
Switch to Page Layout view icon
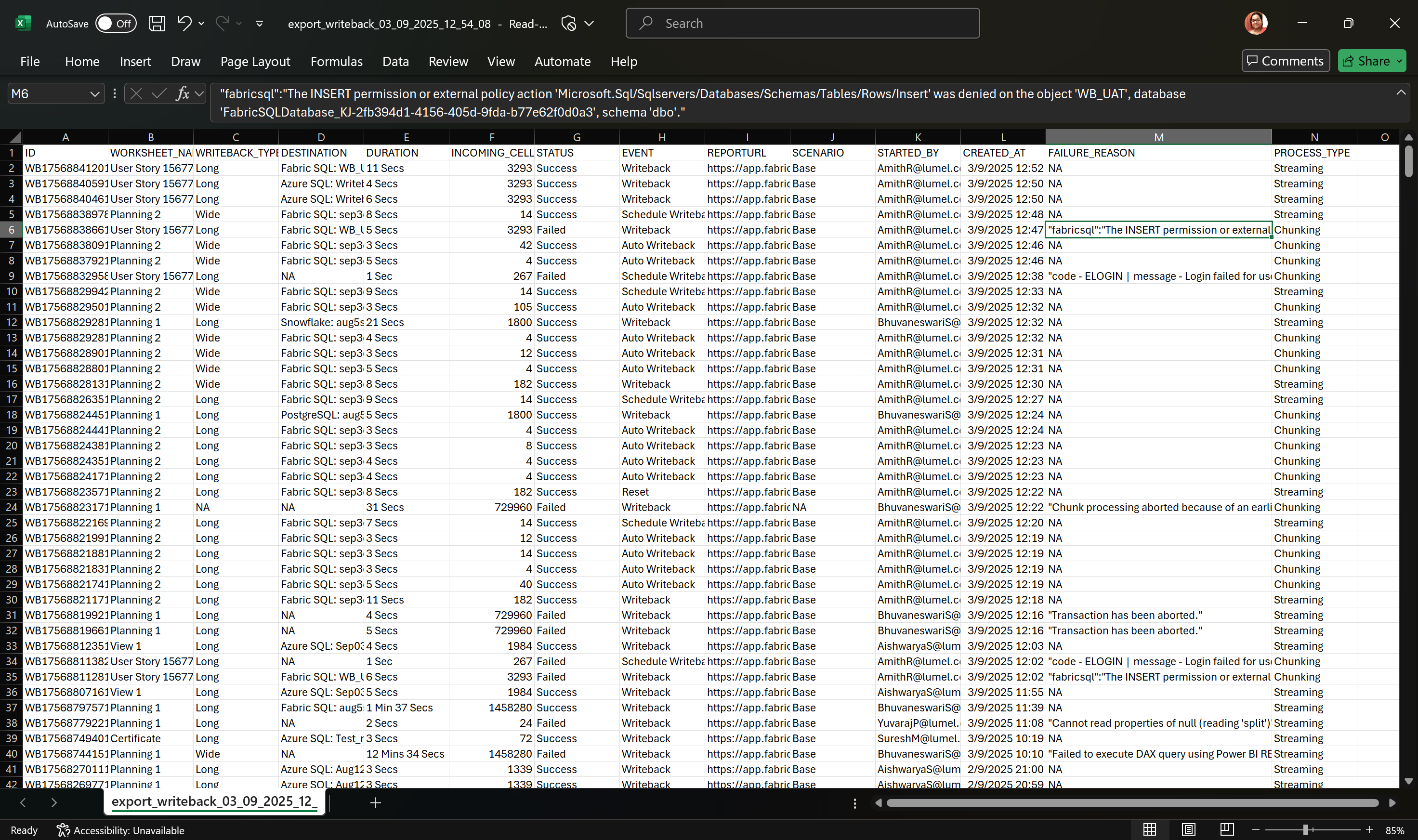1188,830
